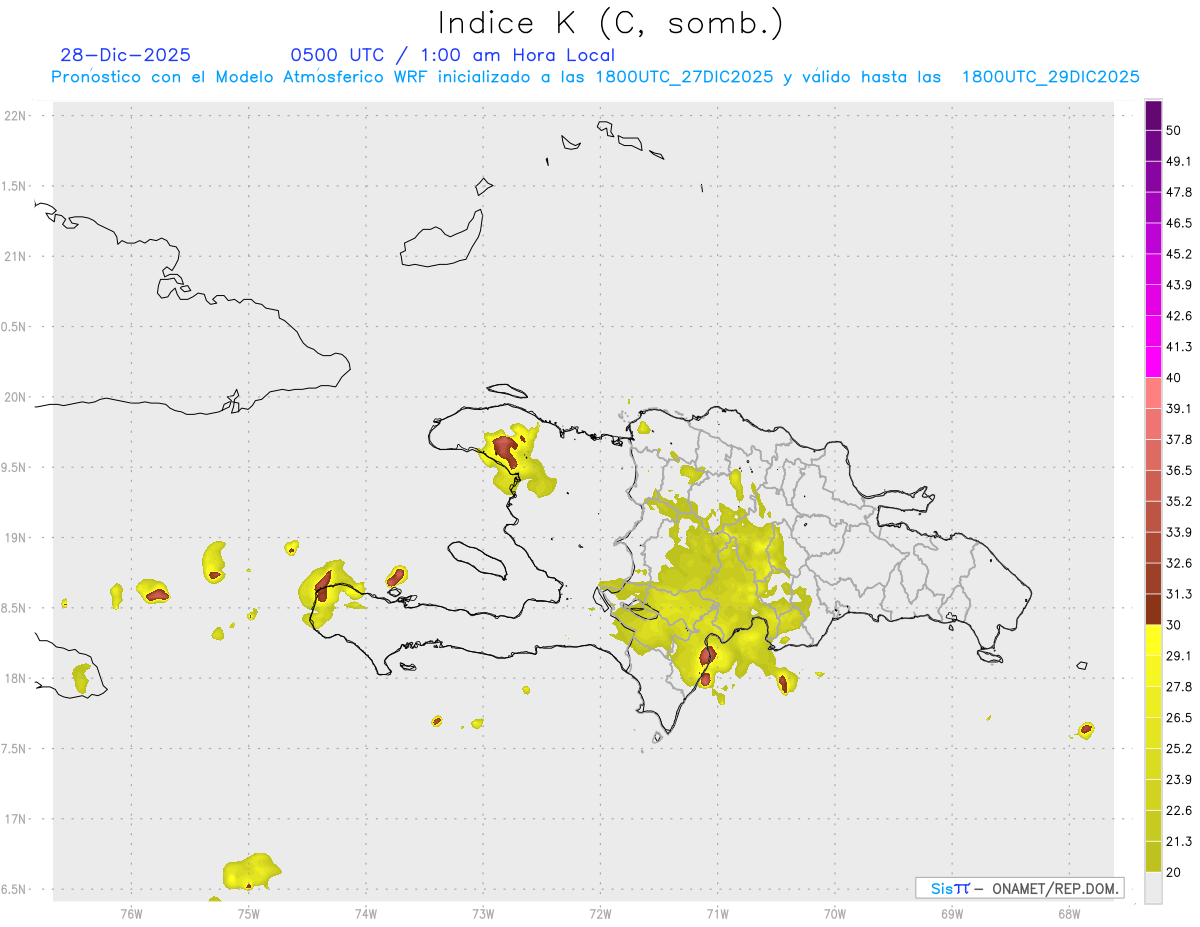
Task: Click the latitude label '22N'
Action: point(17,115)
